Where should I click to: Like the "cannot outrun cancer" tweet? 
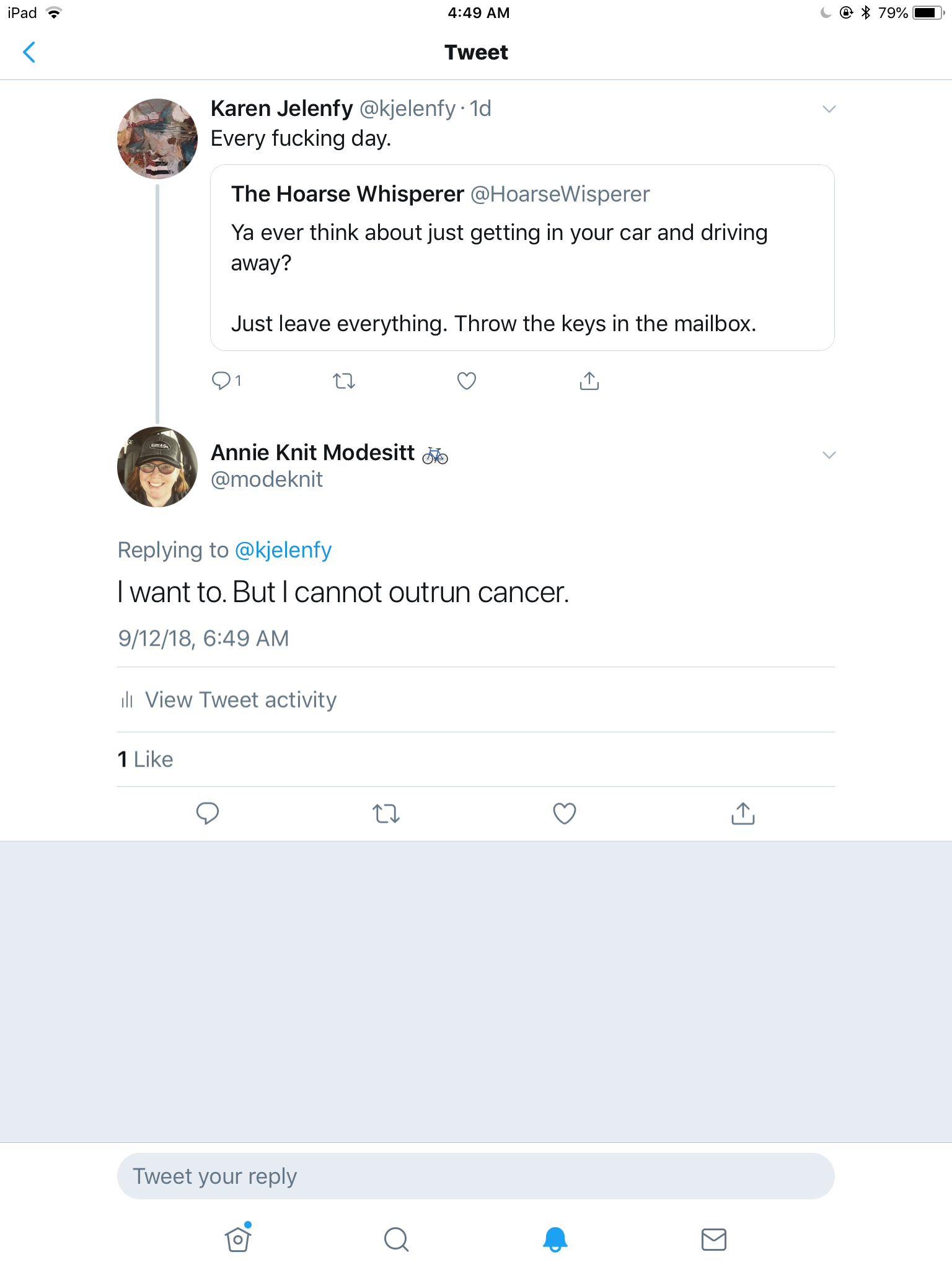[x=565, y=813]
